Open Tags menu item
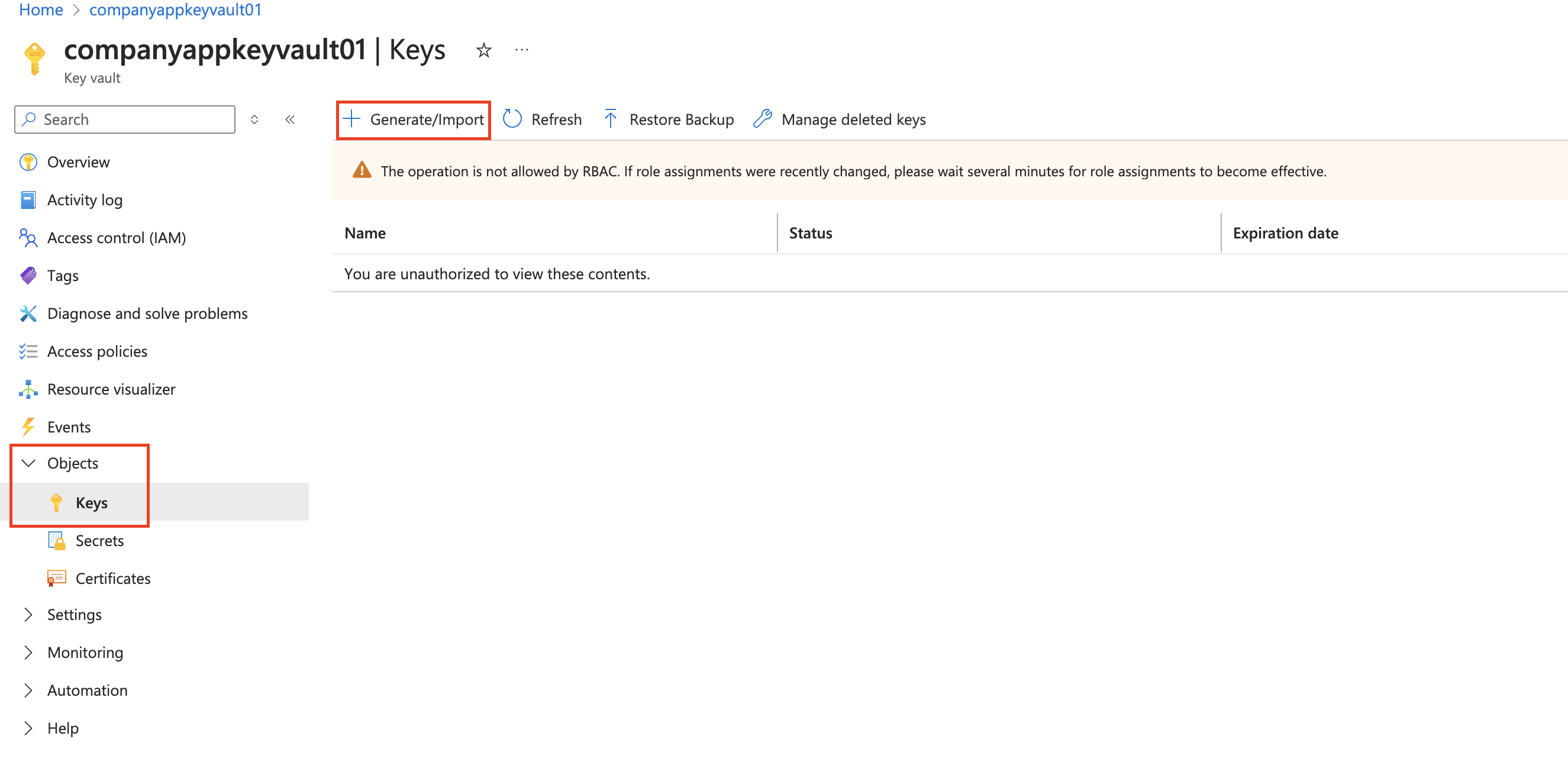This screenshot has height=762, width=1568. click(63, 276)
